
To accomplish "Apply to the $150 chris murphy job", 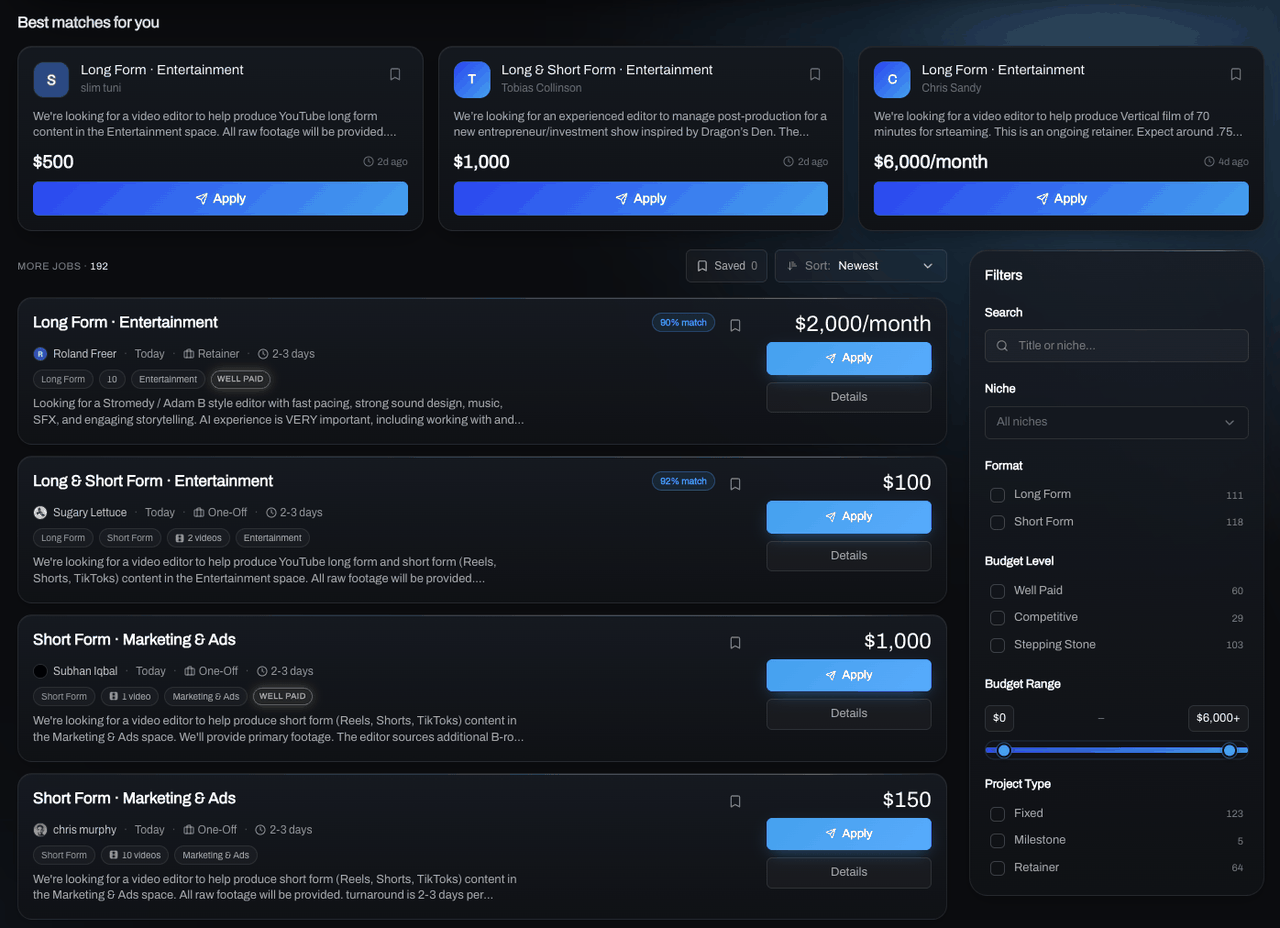I will (849, 834).
